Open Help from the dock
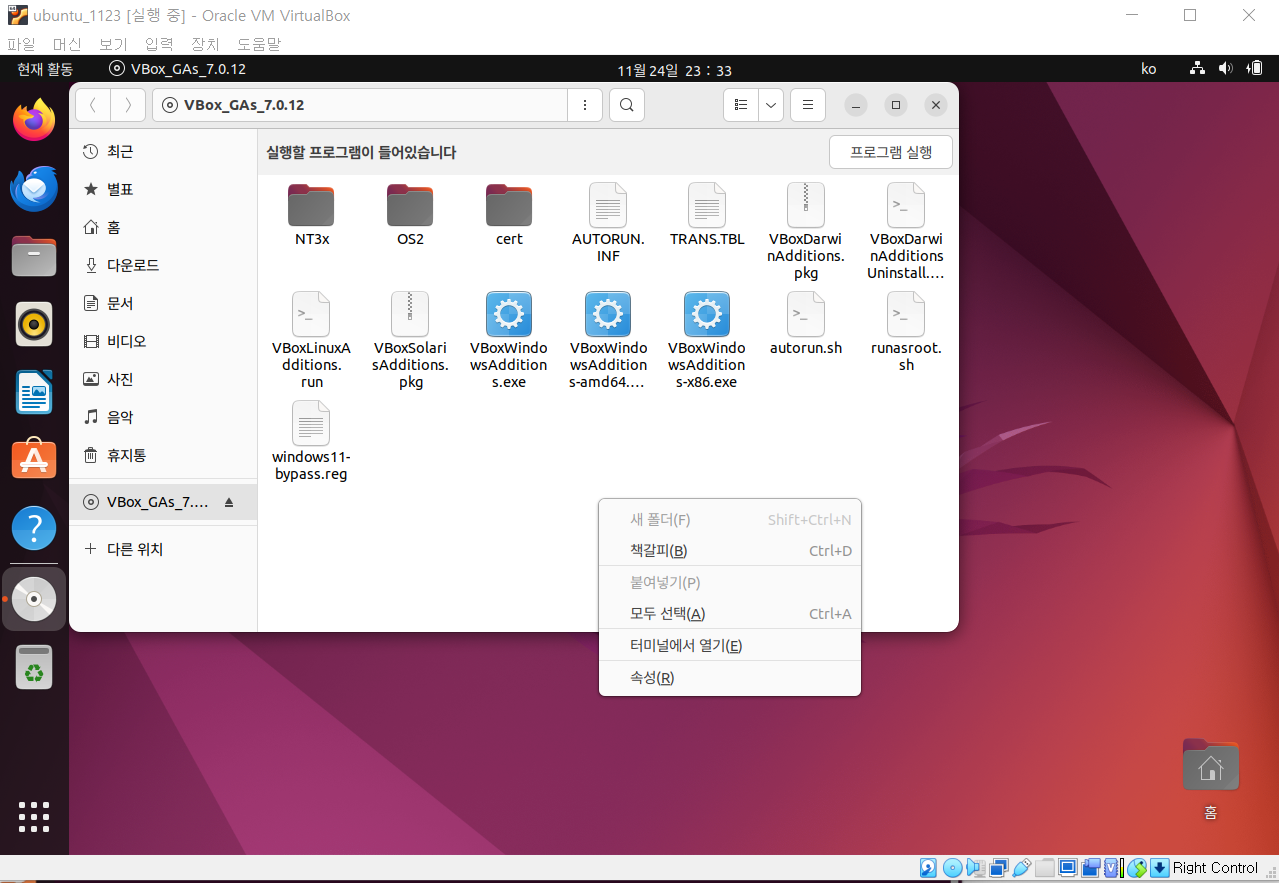The height and width of the screenshot is (883, 1279). [34, 527]
